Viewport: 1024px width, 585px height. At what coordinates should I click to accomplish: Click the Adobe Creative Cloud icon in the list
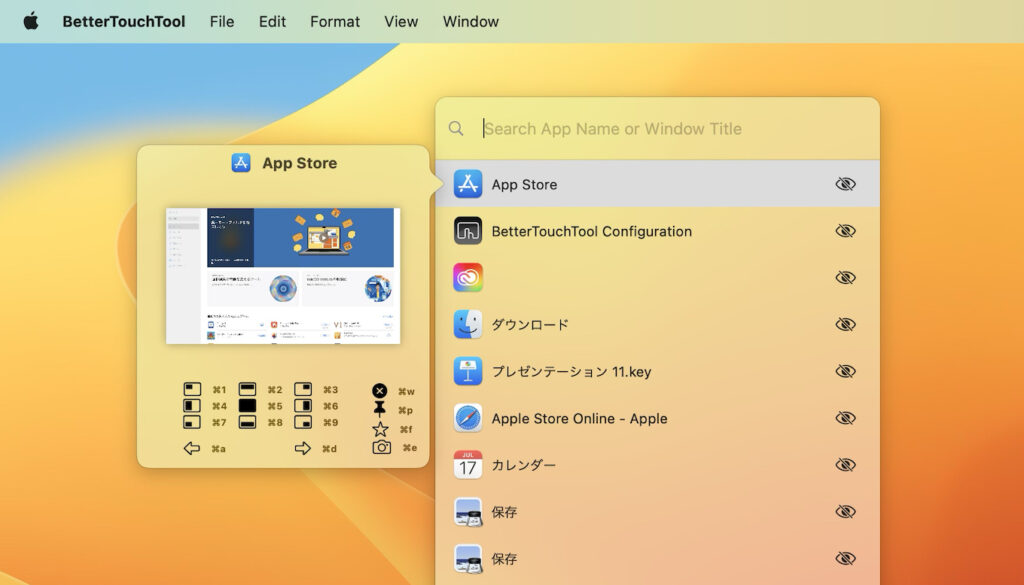pos(466,277)
